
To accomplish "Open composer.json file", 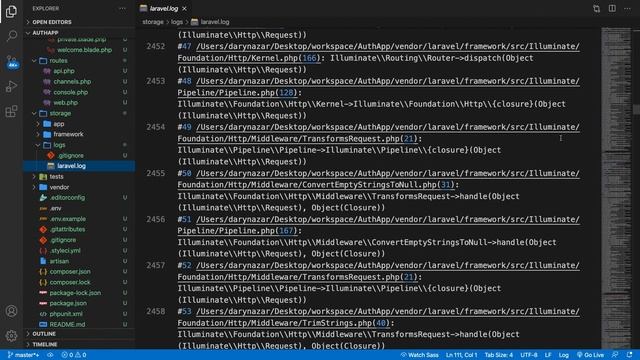I will click(x=70, y=271).
